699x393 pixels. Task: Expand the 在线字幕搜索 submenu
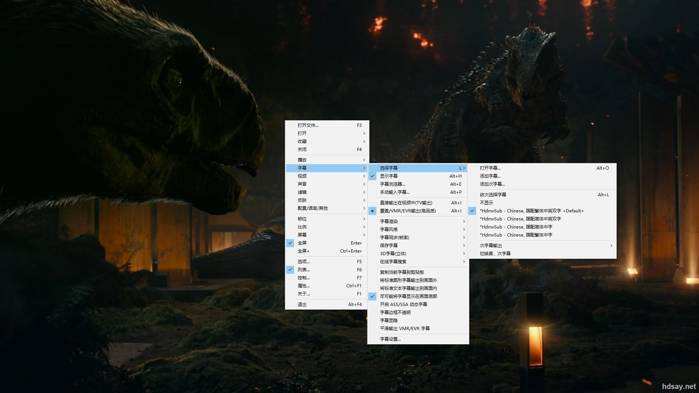click(x=418, y=262)
